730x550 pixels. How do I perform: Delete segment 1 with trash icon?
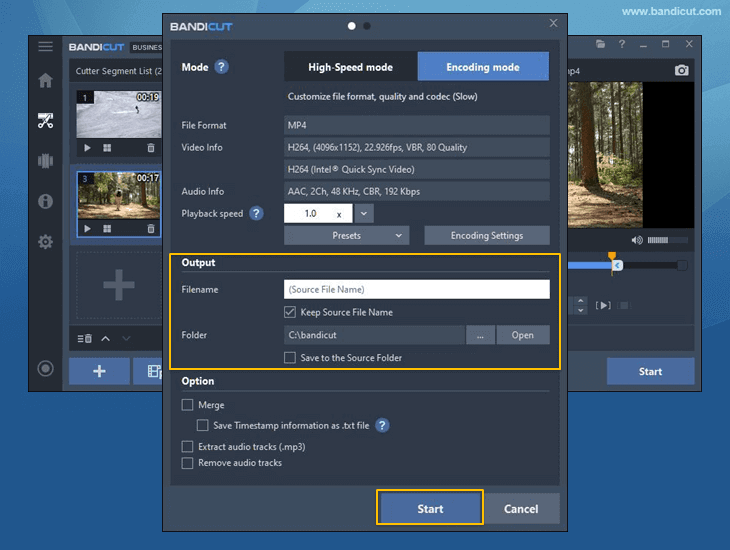[x=151, y=148]
